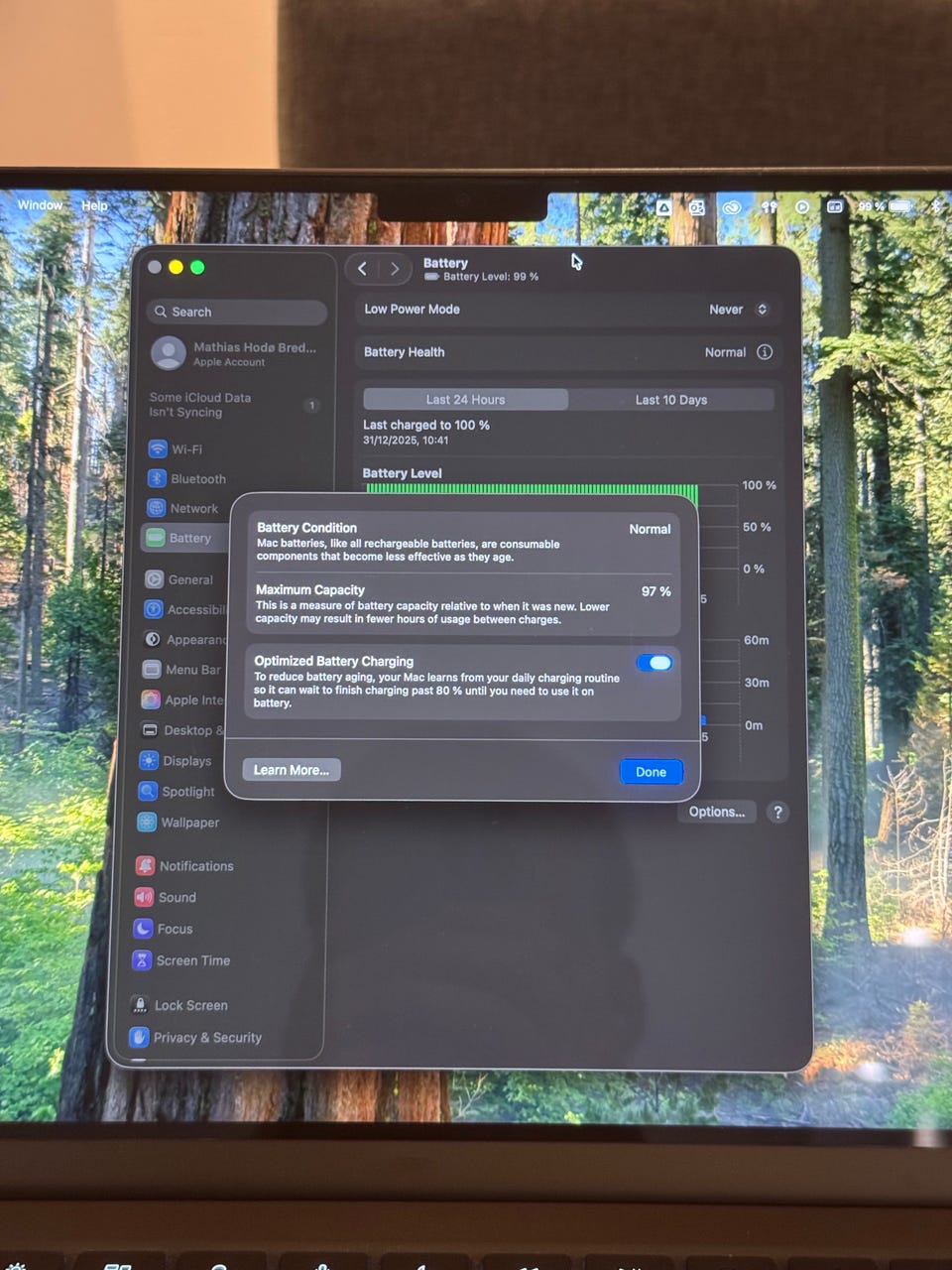Click the Done button
Viewport: 952px width, 1270px height.
point(652,772)
